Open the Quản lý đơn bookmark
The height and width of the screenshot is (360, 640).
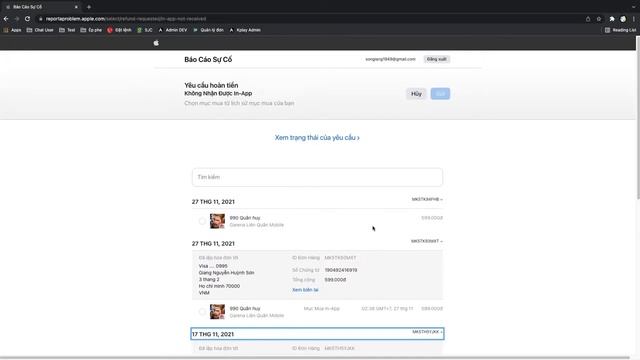pyautogui.click(x=208, y=30)
